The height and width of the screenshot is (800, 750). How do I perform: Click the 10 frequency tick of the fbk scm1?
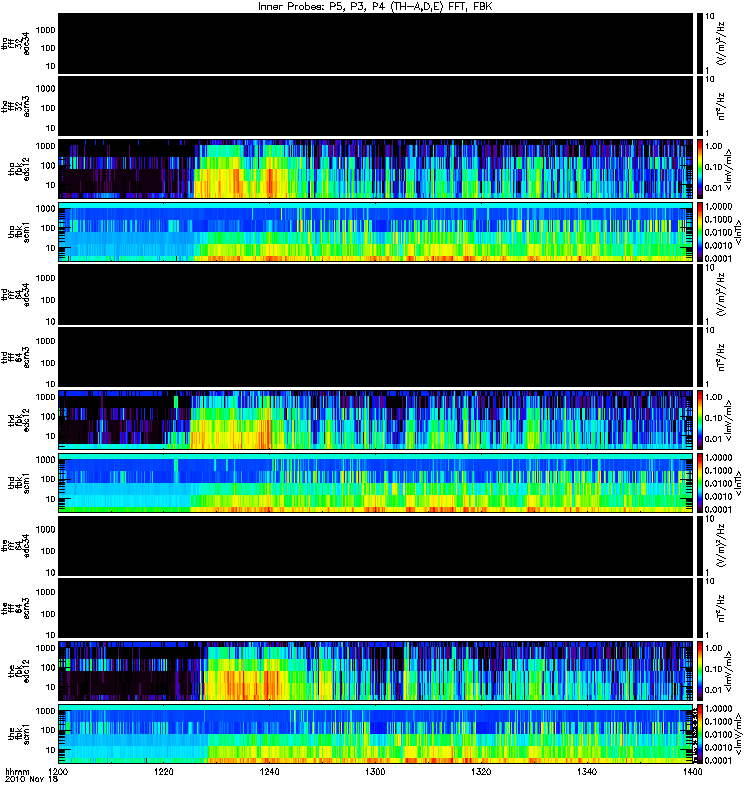tap(51, 751)
